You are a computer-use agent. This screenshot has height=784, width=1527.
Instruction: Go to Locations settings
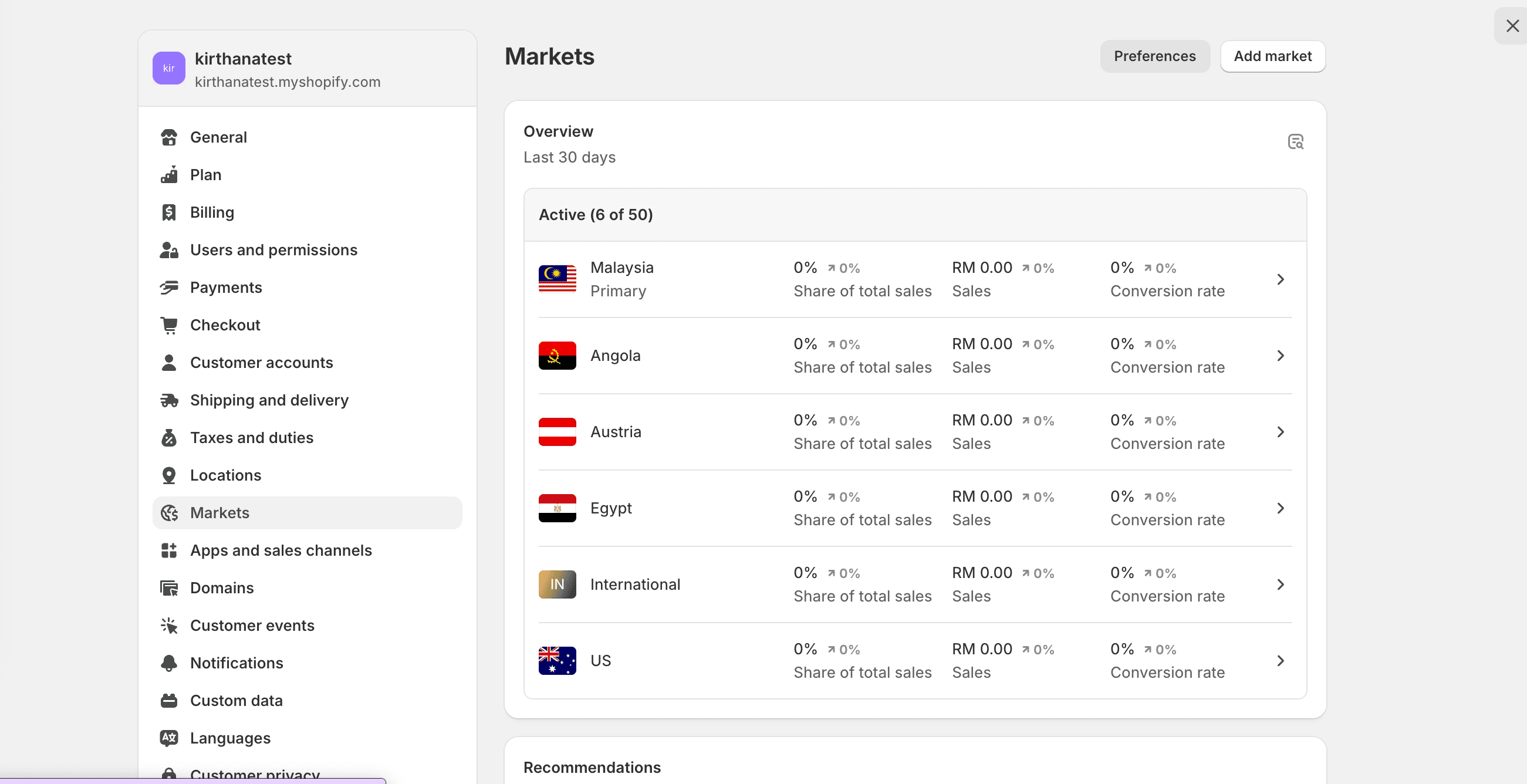pyautogui.click(x=307, y=475)
